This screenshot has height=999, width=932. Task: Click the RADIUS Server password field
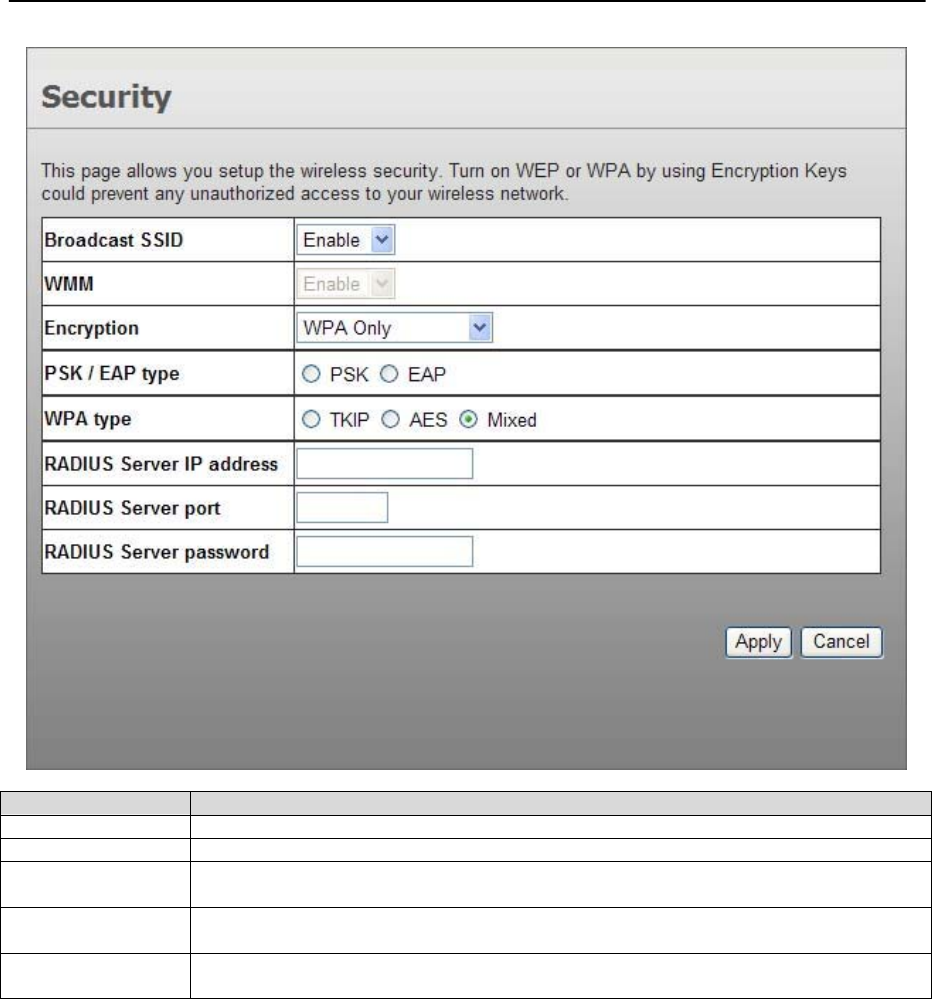pyautogui.click(x=384, y=551)
